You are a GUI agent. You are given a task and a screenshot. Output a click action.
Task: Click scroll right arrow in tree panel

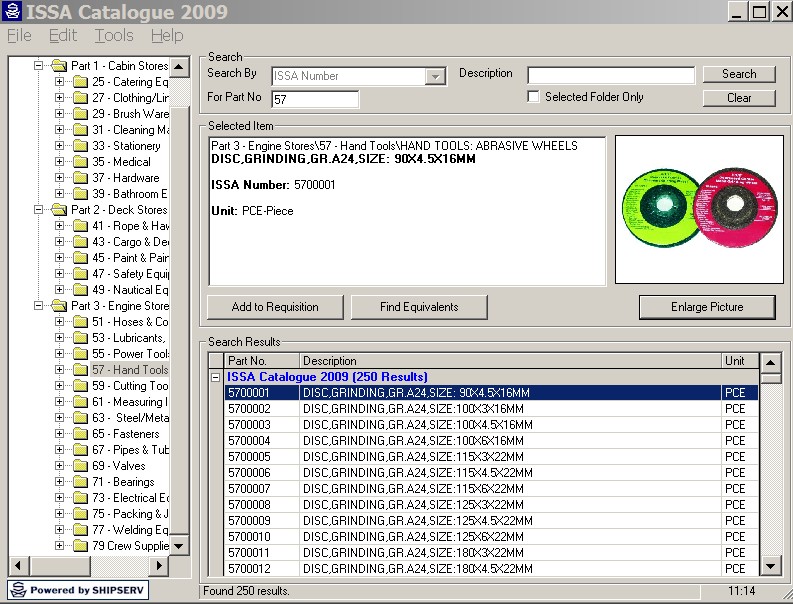click(x=159, y=565)
